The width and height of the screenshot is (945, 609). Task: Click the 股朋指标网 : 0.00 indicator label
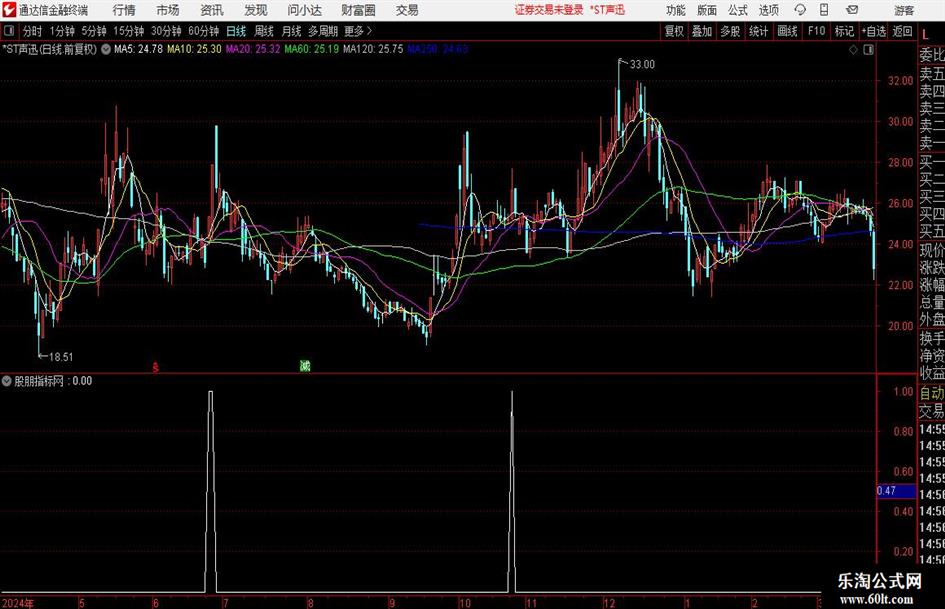53,381
